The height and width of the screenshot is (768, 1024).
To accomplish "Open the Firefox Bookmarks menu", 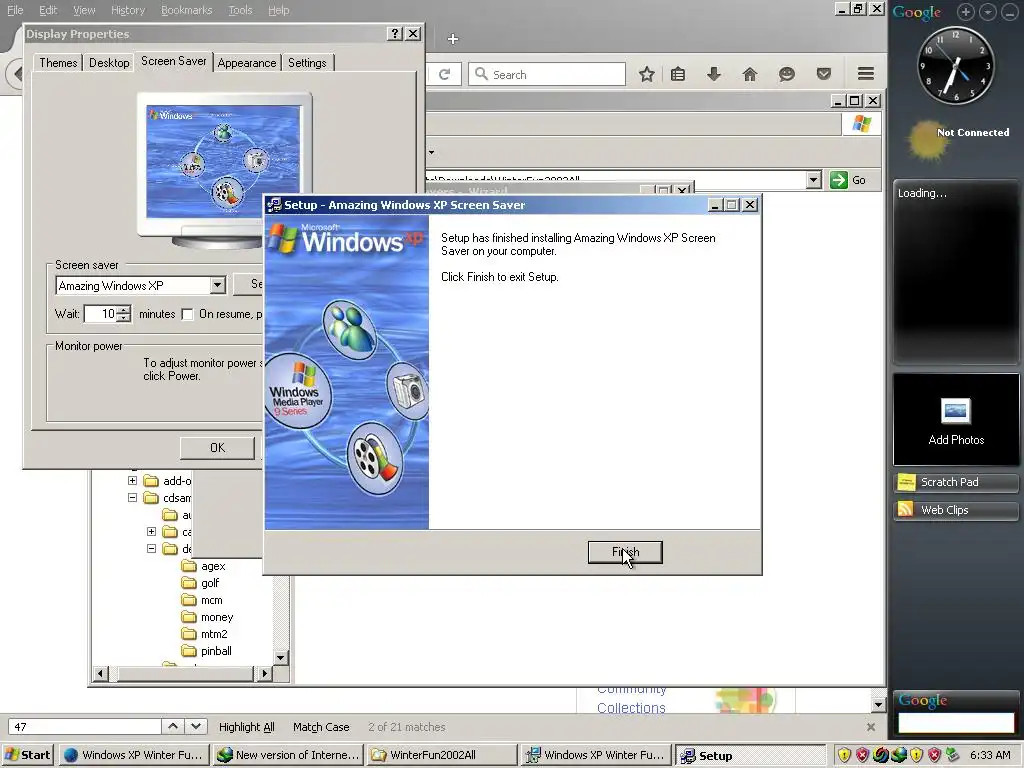I will [187, 10].
